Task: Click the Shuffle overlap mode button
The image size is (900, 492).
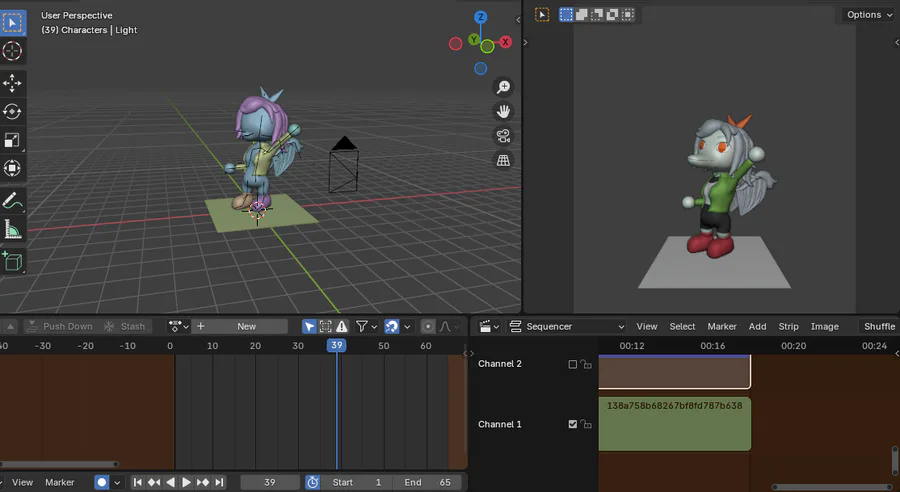Action: coord(878,327)
